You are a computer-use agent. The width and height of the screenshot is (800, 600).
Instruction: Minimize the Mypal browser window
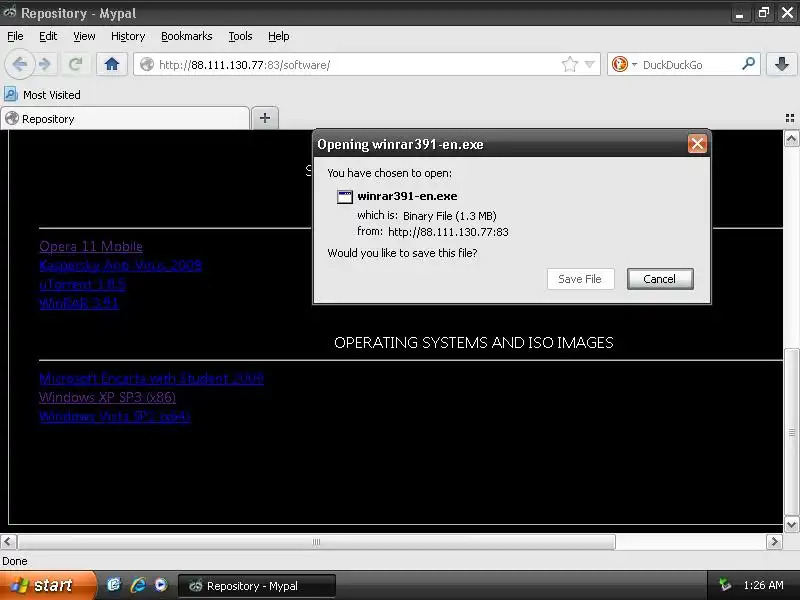[739, 13]
